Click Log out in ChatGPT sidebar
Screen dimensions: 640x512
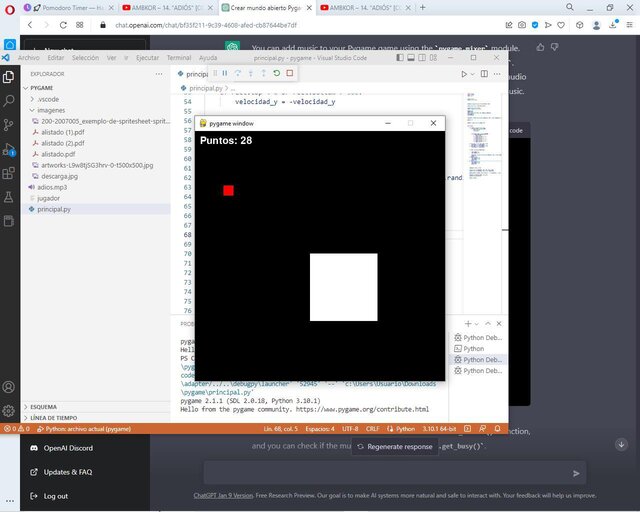click(49, 496)
